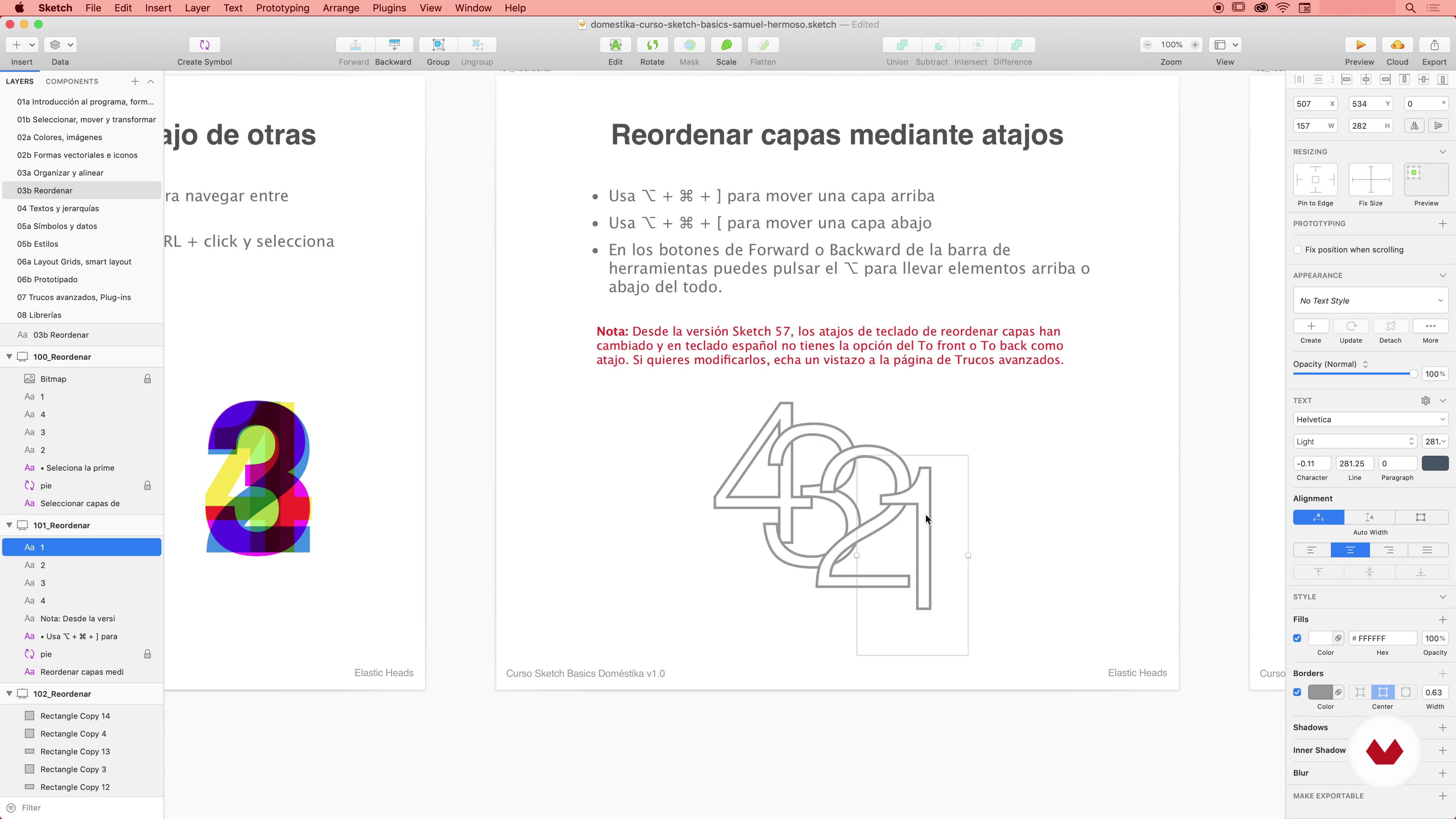Open the Arrange menu
Image resolution: width=1456 pixels, height=819 pixels.
click(341, 8)
